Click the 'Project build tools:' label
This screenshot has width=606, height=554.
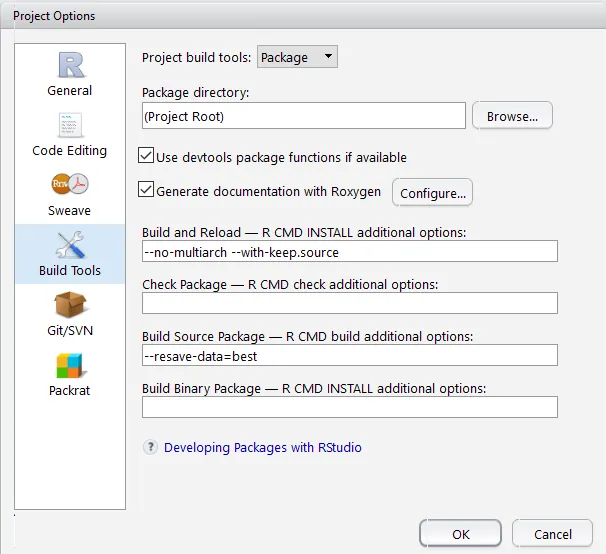point(196,57)
